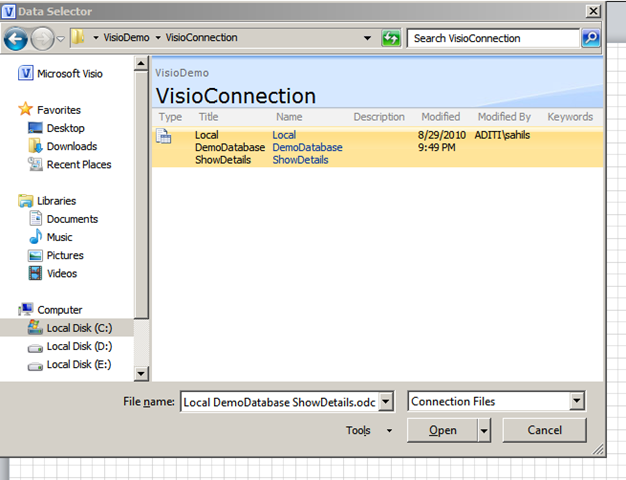Click the connection file type icon in row
The width and height of the screenshot is (626, 480).
(x=163, y=136)
